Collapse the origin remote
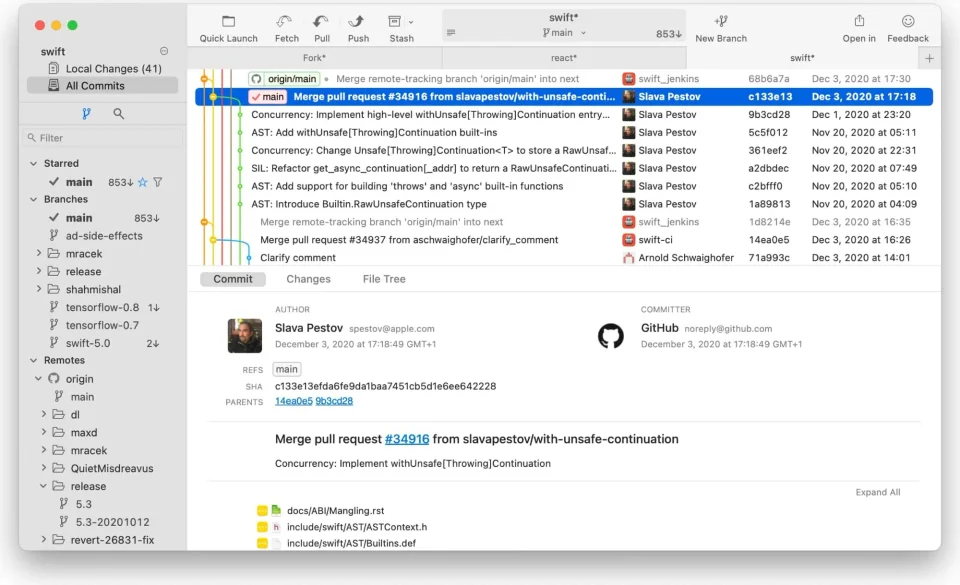This screenshot has height=585, width=960. click(39, 379)
